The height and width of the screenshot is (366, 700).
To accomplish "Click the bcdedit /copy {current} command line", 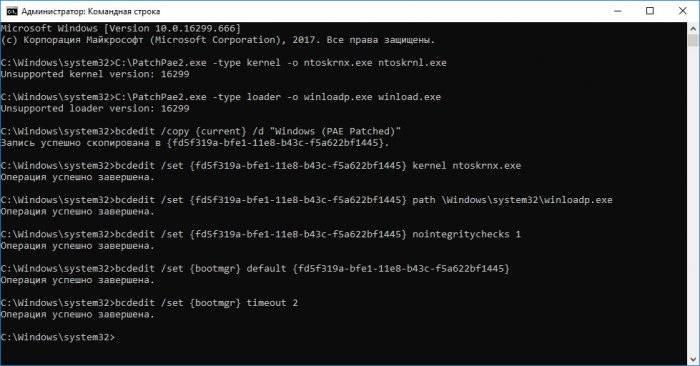I will [258, 131].
